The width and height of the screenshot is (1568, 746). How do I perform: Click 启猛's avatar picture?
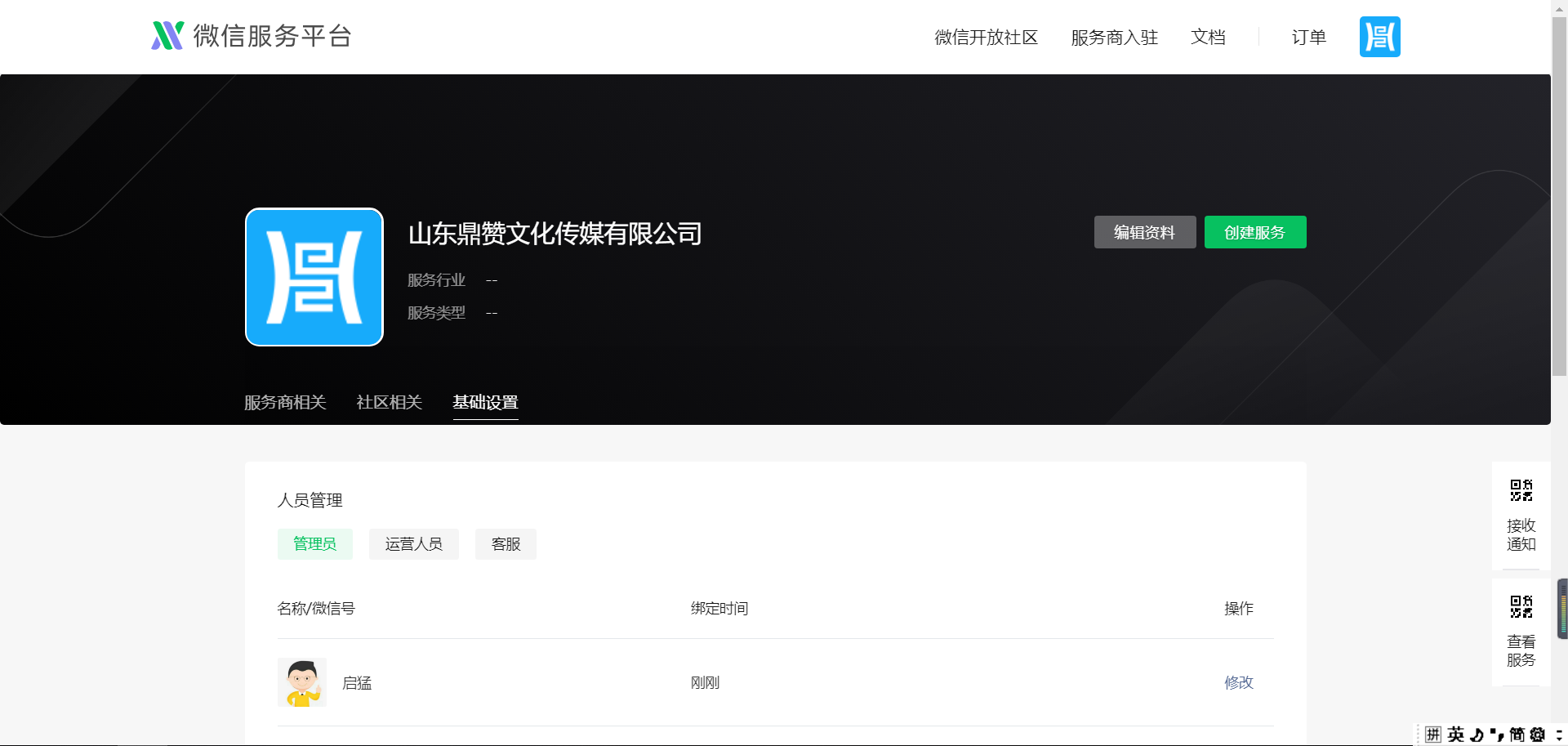pos(302,682)
